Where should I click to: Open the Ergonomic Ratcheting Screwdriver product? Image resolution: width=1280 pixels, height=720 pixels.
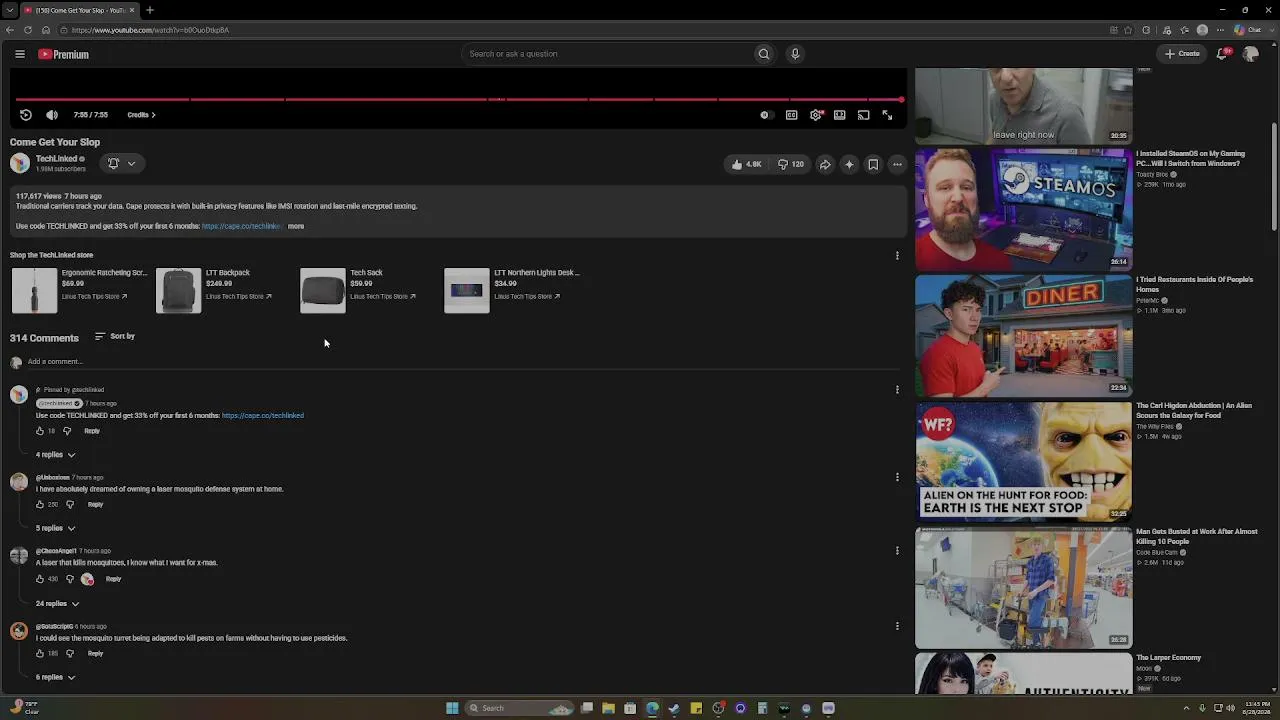(x=79, y=290)
